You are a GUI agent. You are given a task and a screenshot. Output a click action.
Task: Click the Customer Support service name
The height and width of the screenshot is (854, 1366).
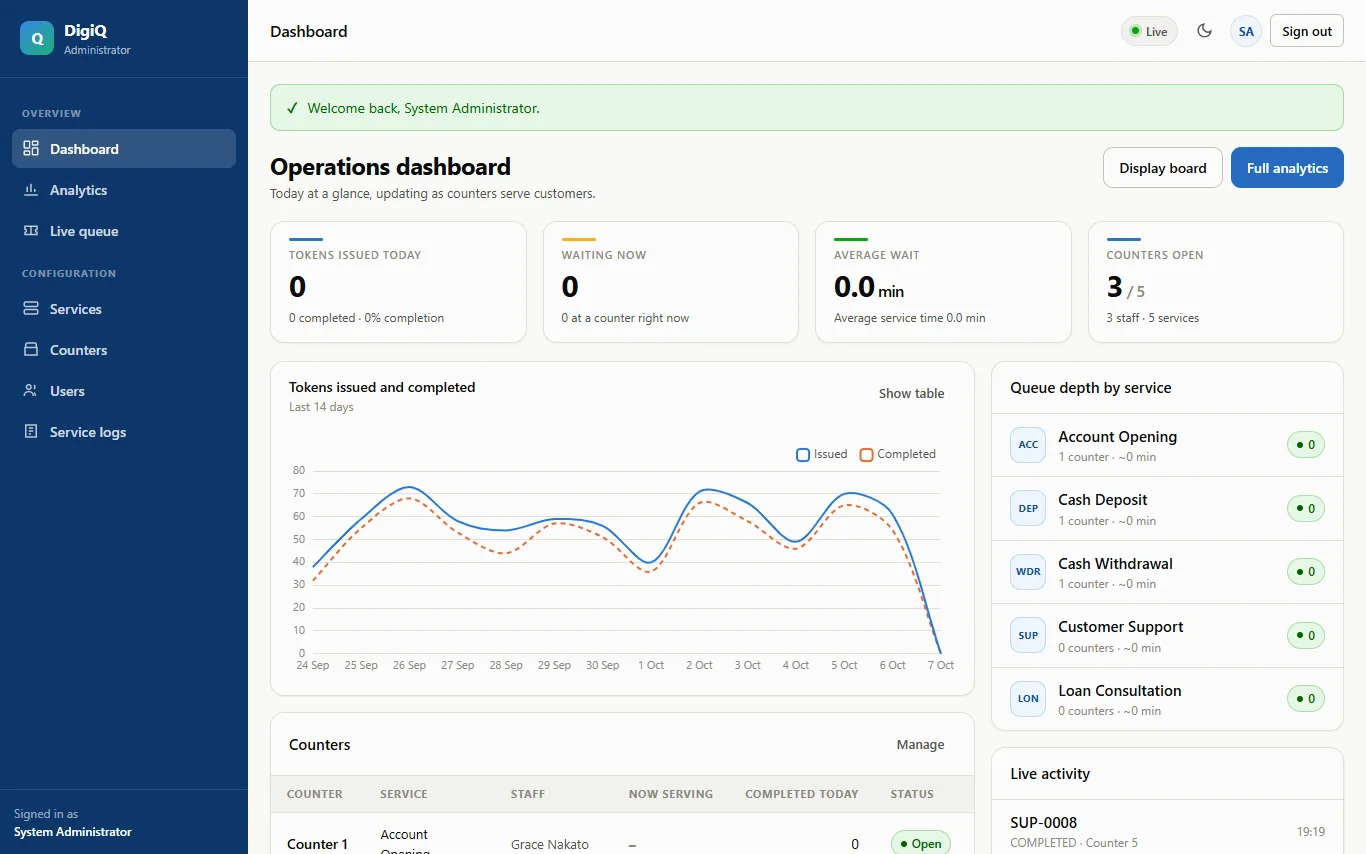coord(1121,627)
